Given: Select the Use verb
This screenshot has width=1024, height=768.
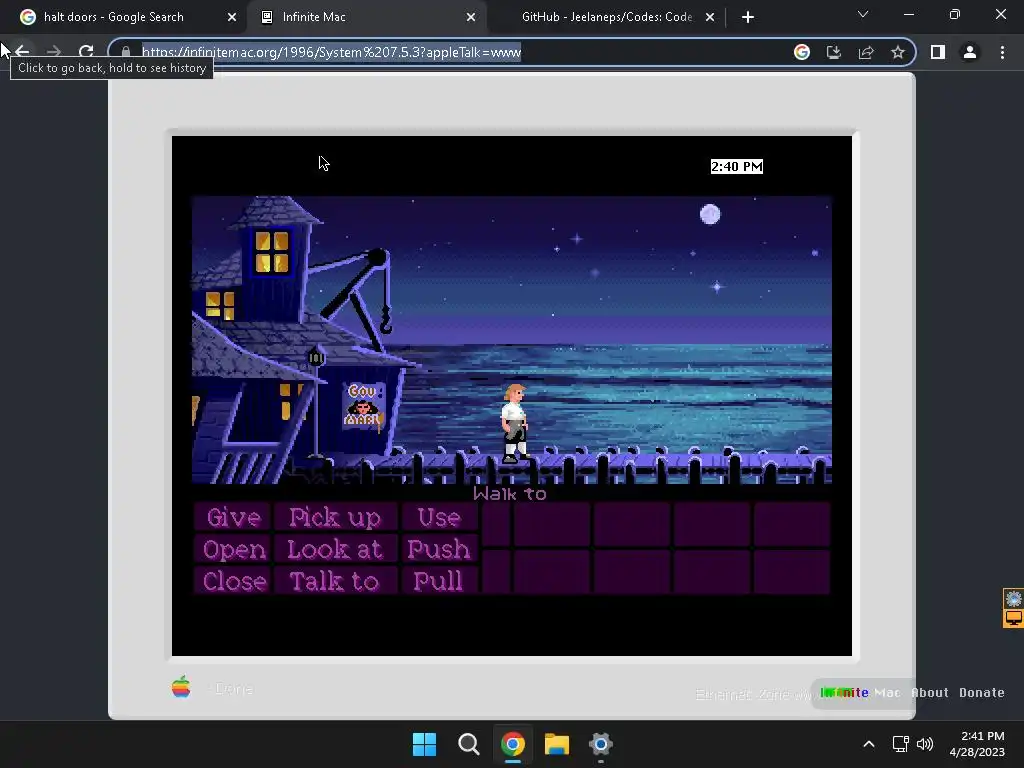Looking at the screenshot, I should click(x=440, y=517).
